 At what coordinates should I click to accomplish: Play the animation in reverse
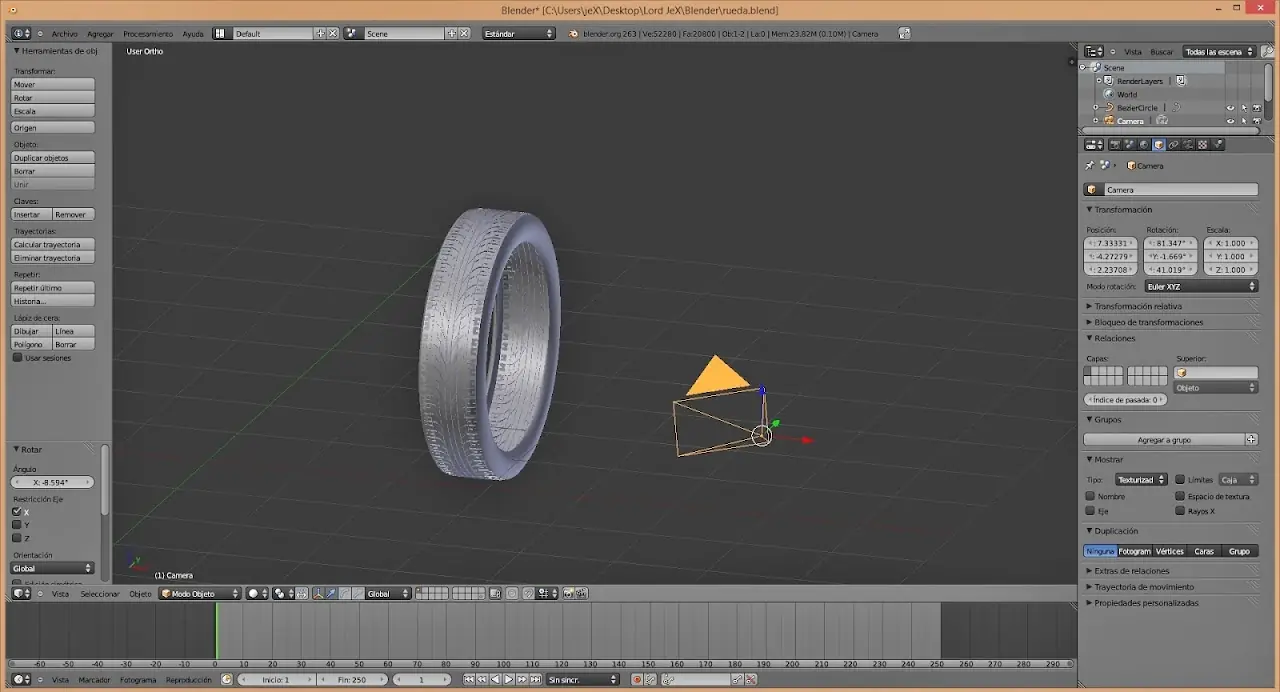tap(496, 680)
